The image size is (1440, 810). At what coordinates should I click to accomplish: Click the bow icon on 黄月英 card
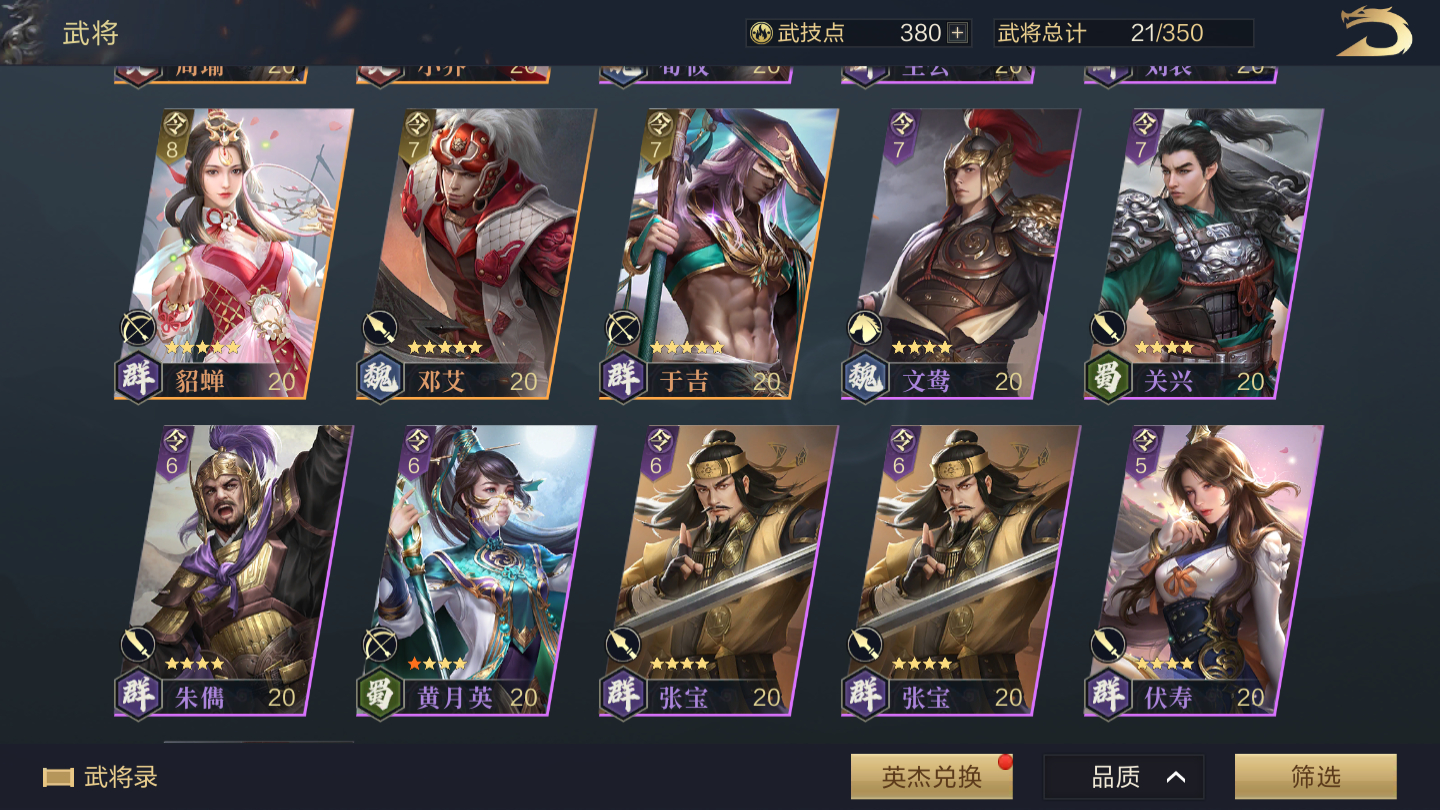point(380,644)
